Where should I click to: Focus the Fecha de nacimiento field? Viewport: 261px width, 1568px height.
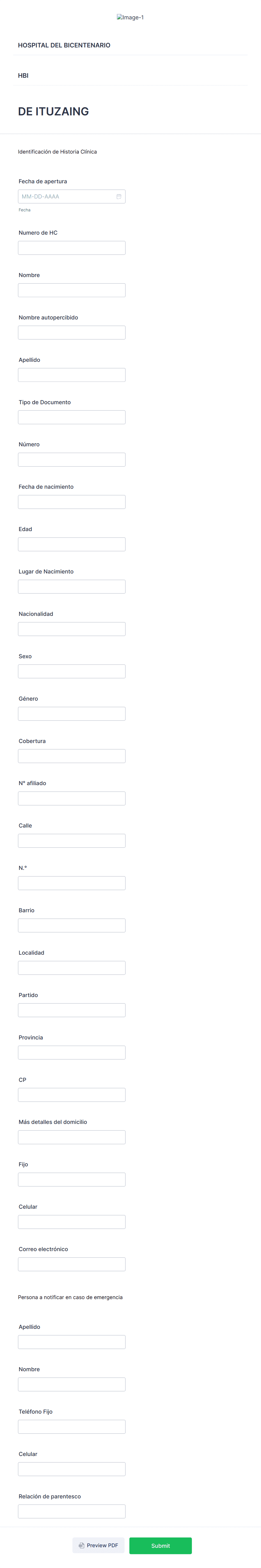[x=72, y=502]
